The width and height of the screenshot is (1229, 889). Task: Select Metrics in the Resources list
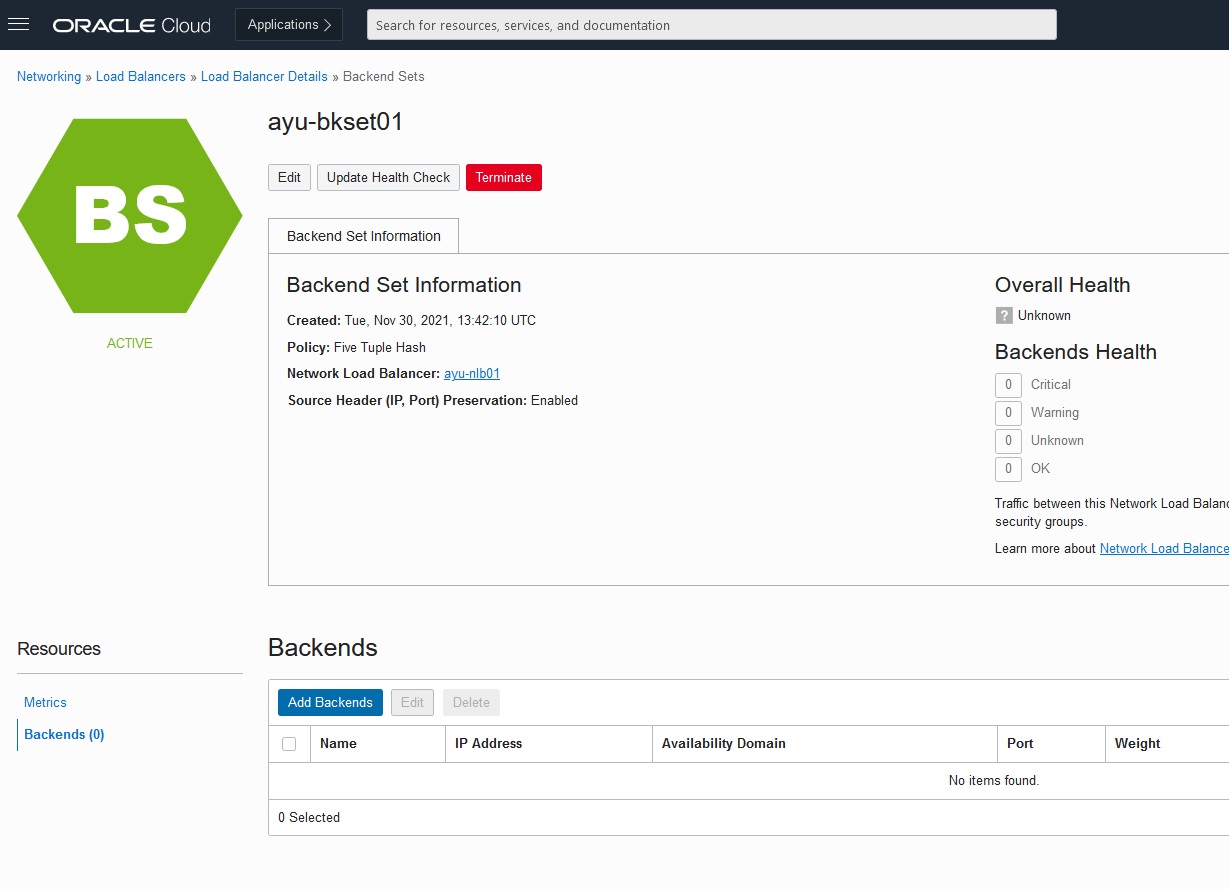[45, 703]
